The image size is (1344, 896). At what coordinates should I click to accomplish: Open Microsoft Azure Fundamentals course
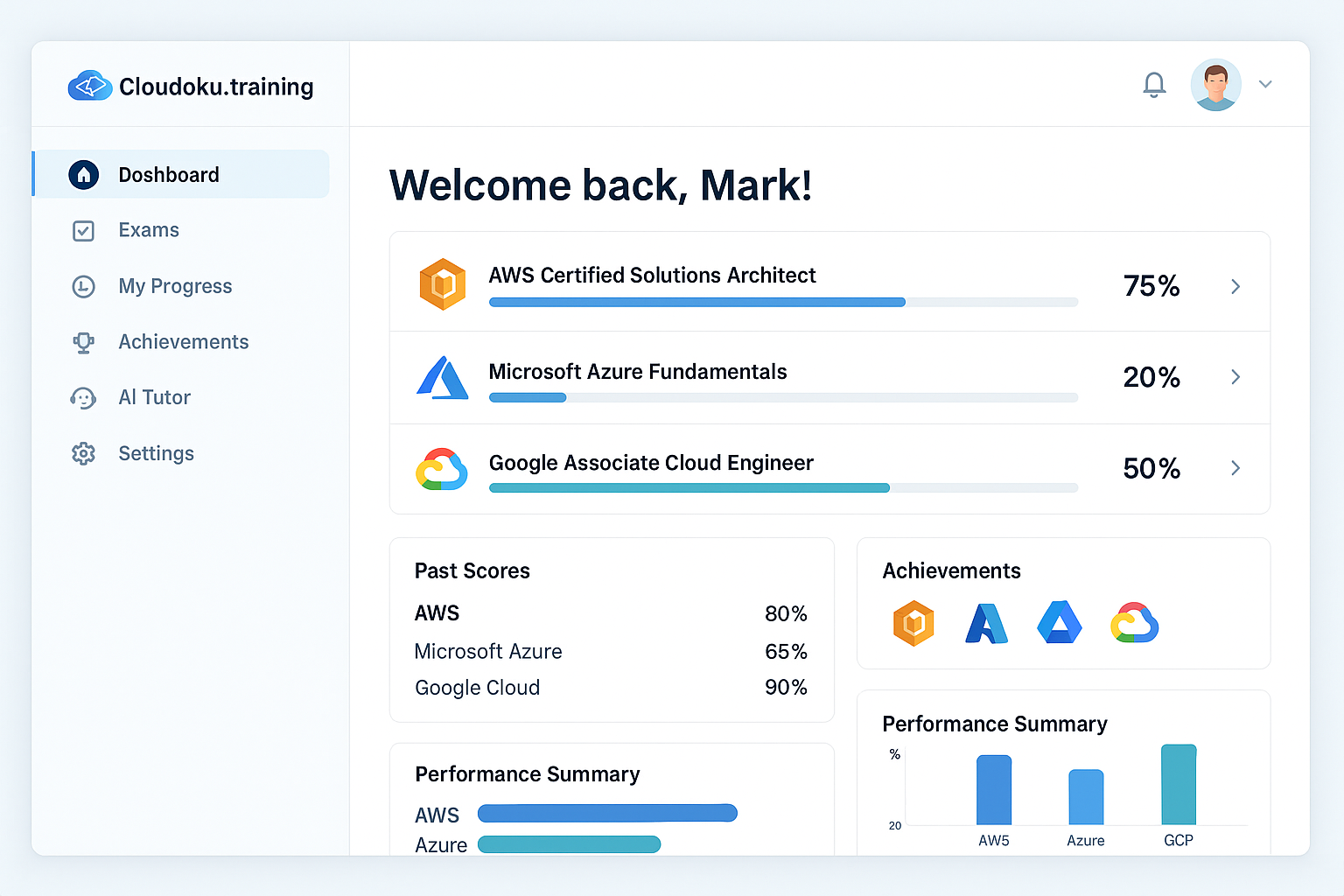tap(829, 378)
